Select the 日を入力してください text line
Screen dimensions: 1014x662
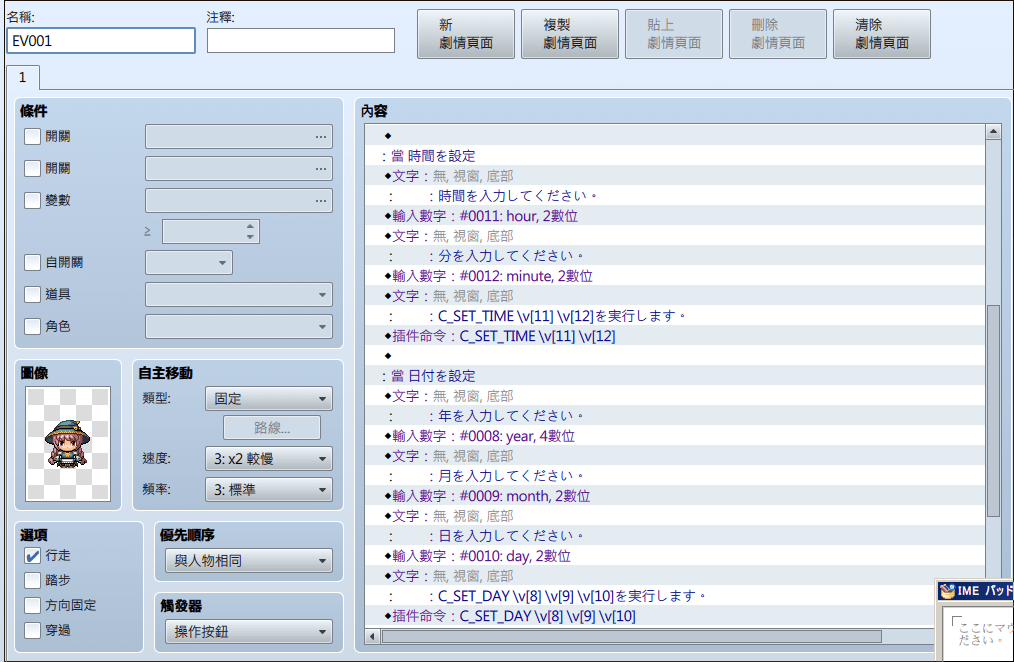675,536
